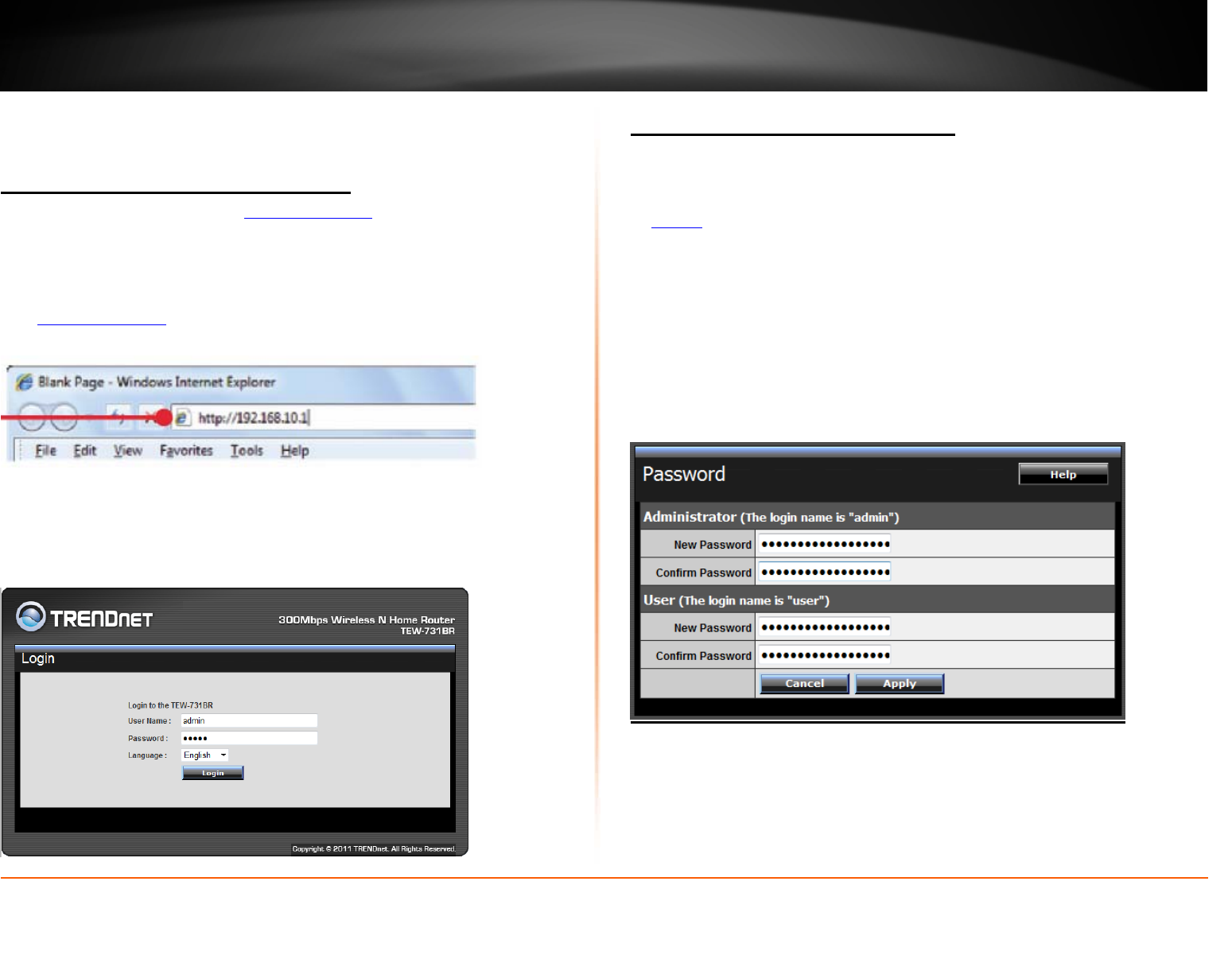Viewport: 1232px width, 955px height.
Task: Click the 'Password' panel heading
Action: [684, 474]
